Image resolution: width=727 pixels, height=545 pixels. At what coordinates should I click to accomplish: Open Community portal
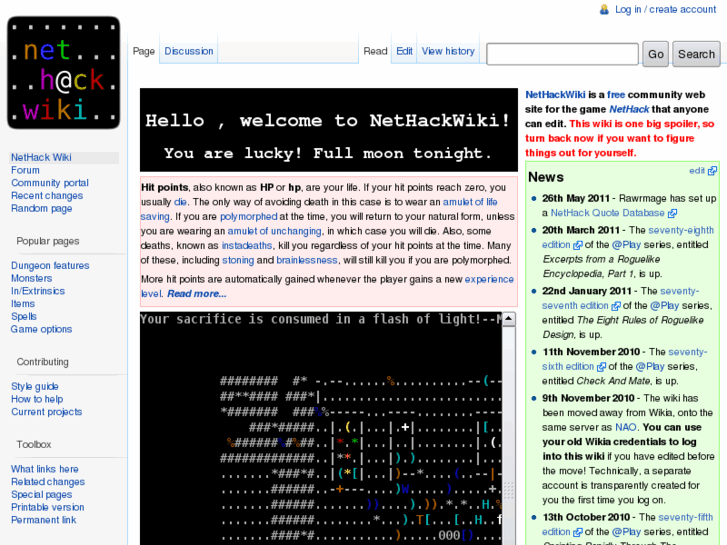[50, 183]
